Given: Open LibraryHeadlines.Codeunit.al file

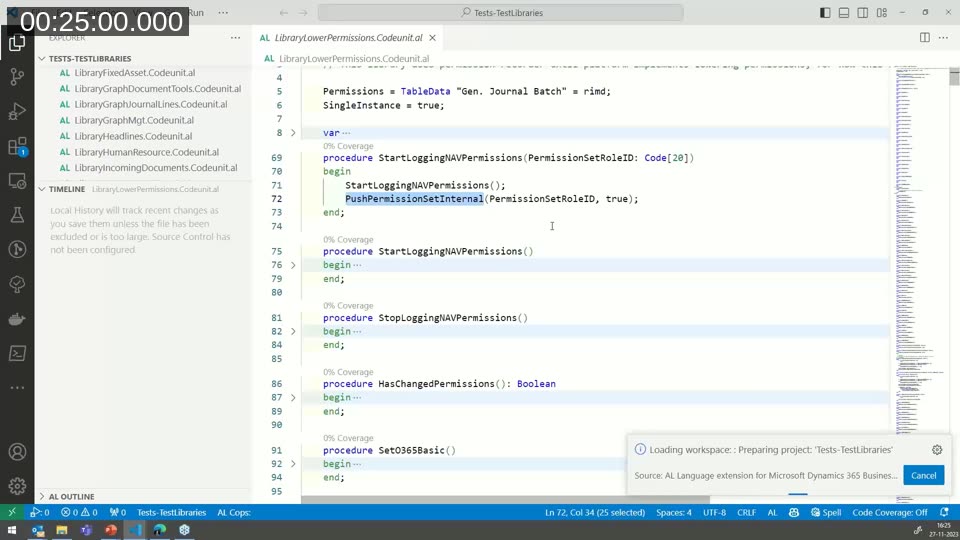Looking at the screenshot, I should 133,137.
